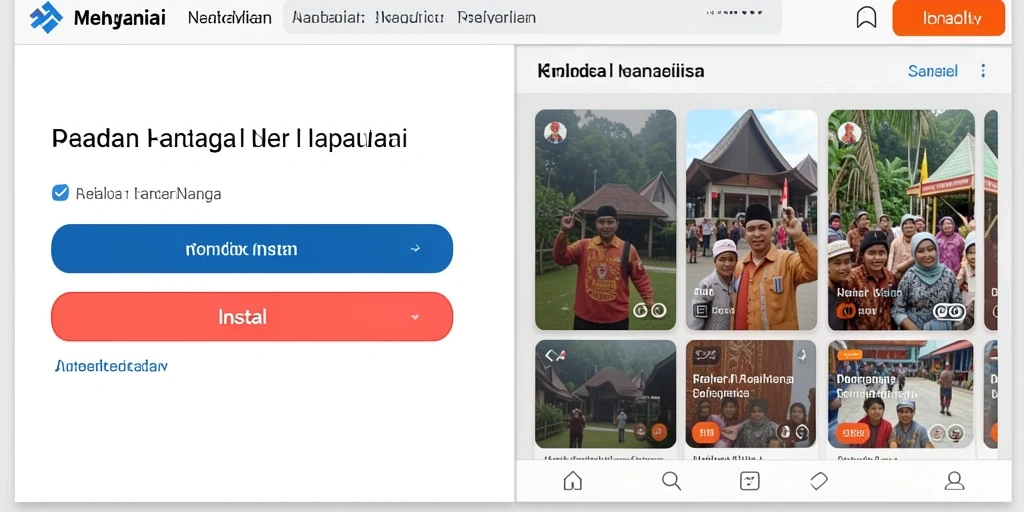1024x512 pixels.
Task: Open photo of man in red batik shirt
Action: coord(605,219)
